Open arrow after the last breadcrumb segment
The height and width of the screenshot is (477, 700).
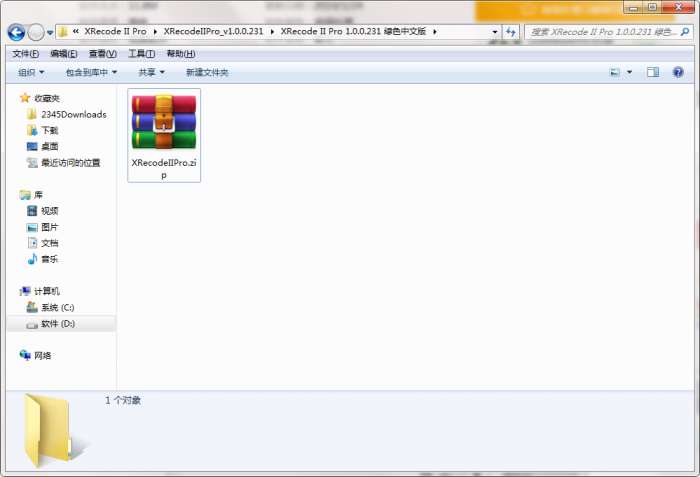434,32
